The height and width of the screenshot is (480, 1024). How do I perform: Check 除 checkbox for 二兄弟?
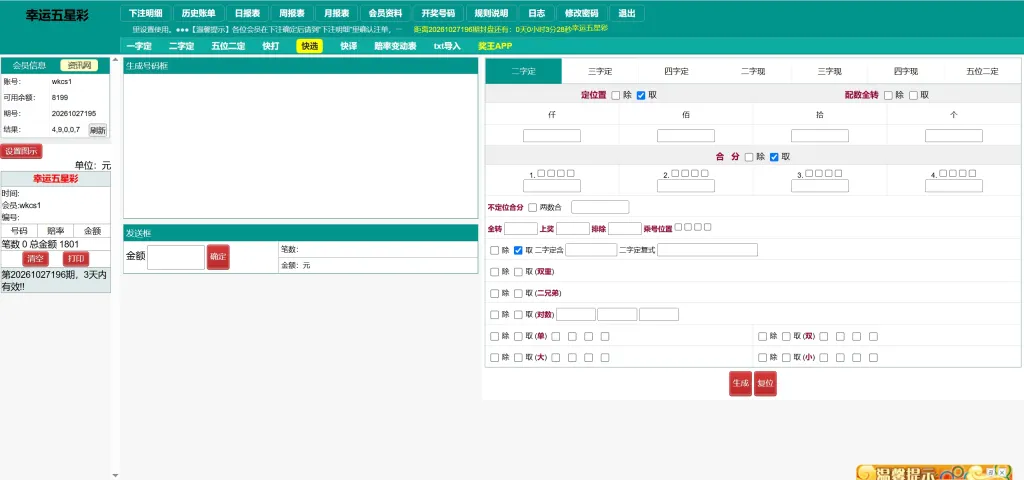495,293
